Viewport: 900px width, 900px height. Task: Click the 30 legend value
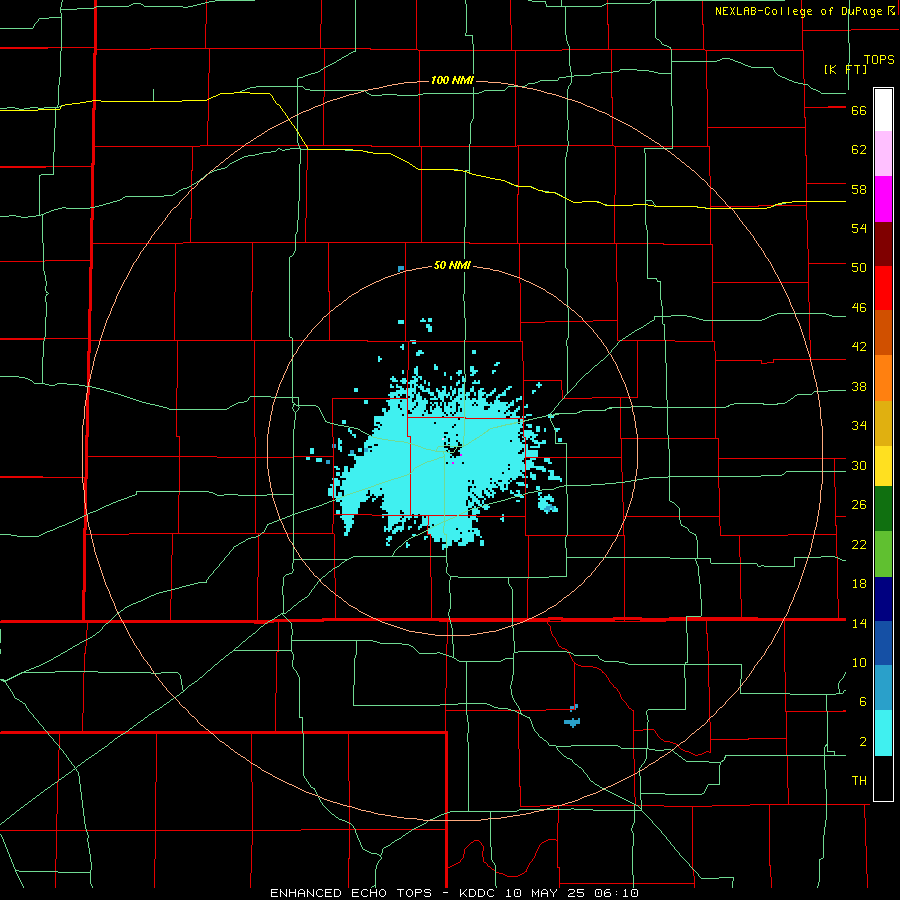[859, 465]
